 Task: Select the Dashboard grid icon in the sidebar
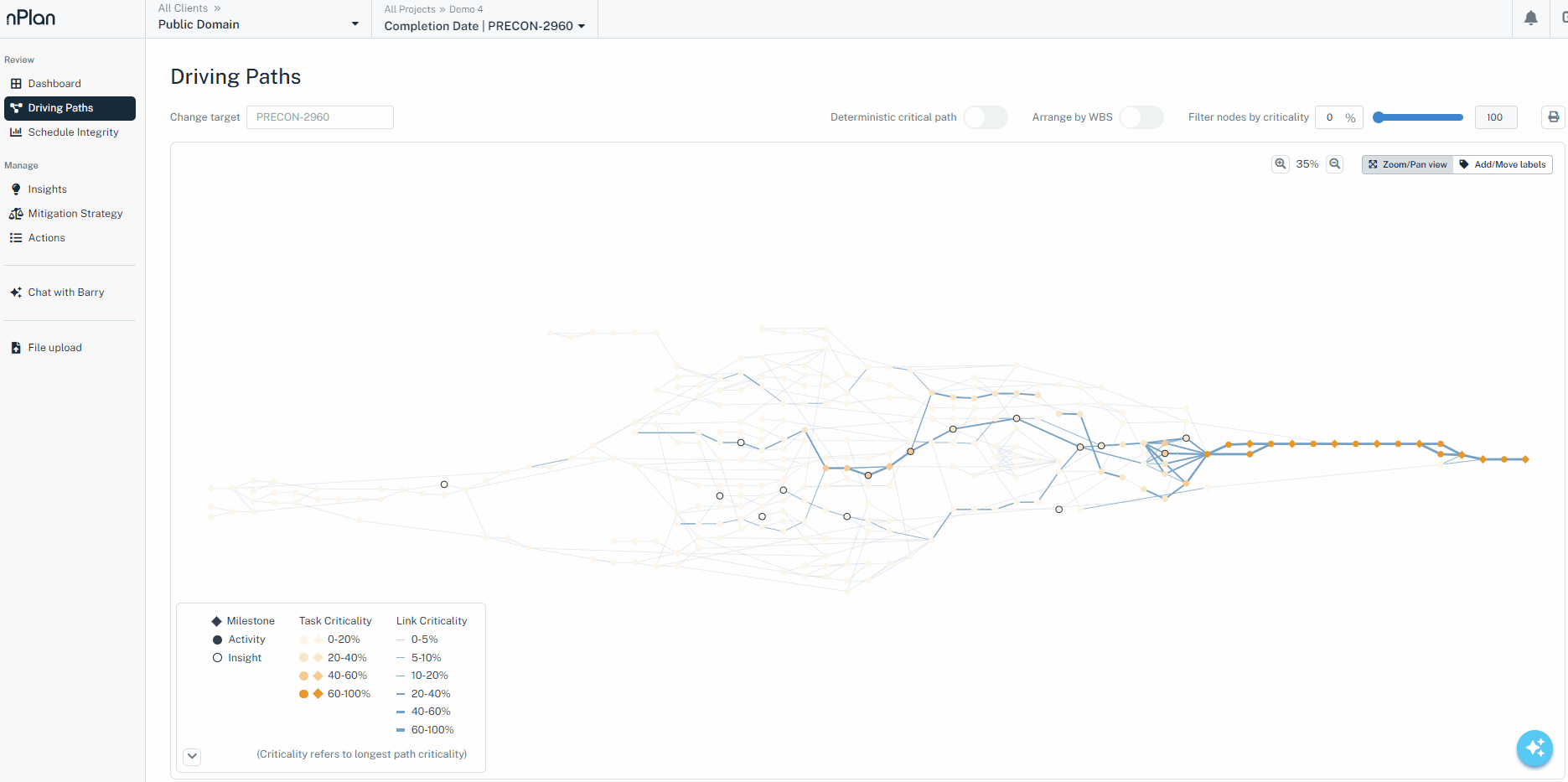click(17, 83)
